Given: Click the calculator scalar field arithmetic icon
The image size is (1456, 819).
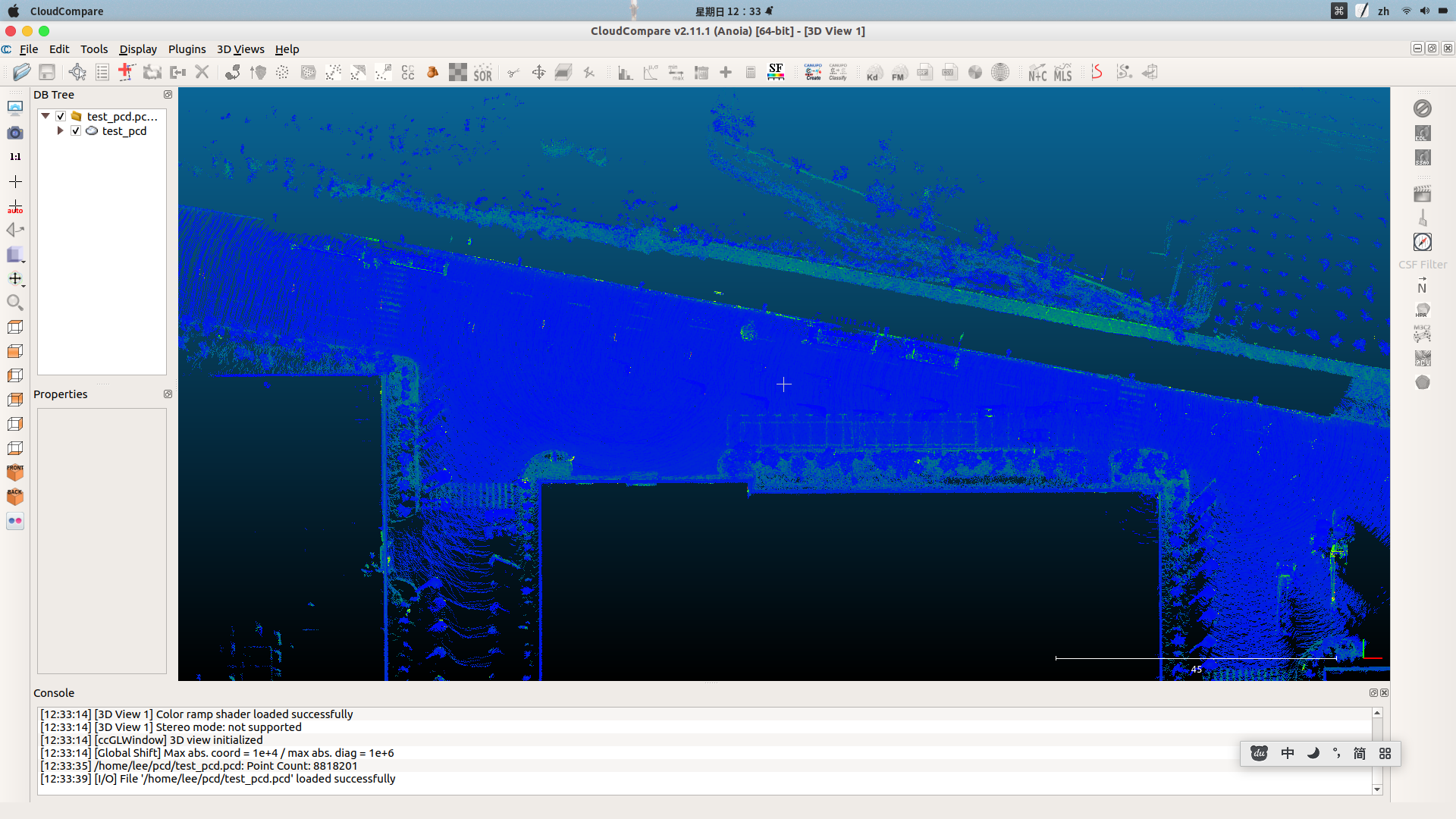Looking at the screenshot, I should click(x=751, y=72).
